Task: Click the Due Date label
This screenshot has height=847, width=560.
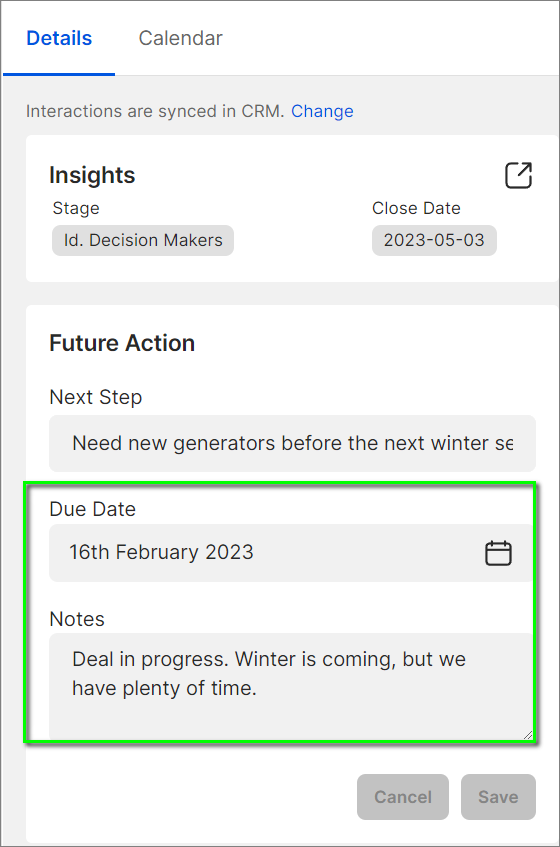Action: (92, 509)
